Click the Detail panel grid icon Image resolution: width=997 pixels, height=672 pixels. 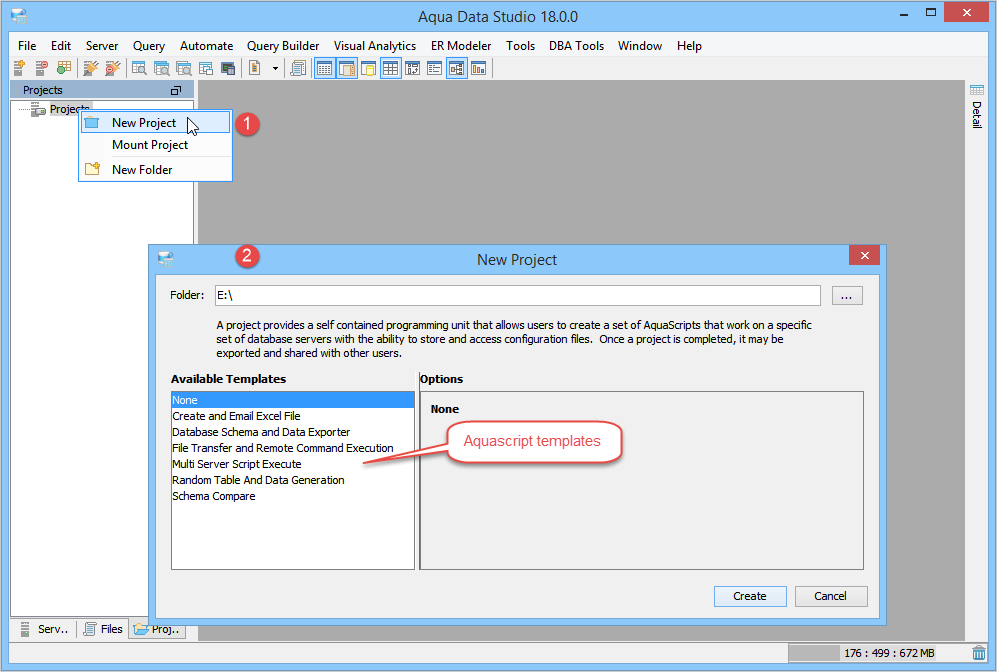click(977, 90)
